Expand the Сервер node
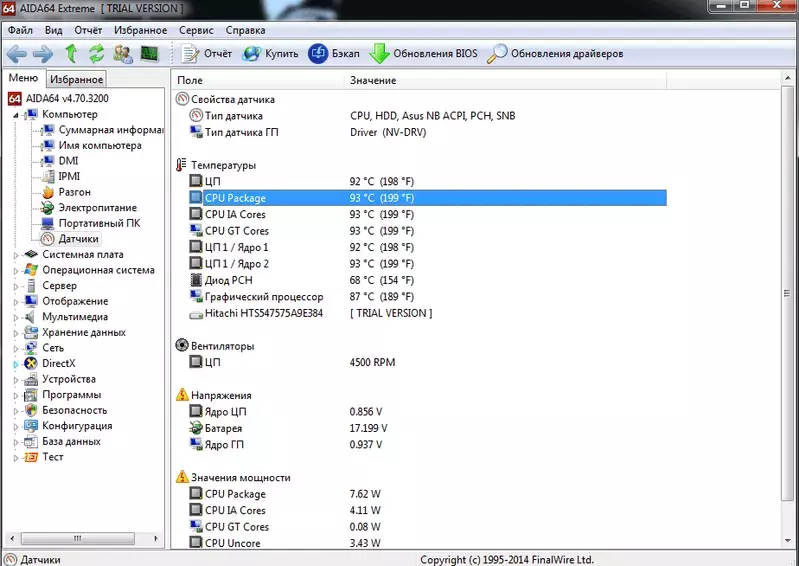This screenshot has width=799, height=566. click(15, 286)
